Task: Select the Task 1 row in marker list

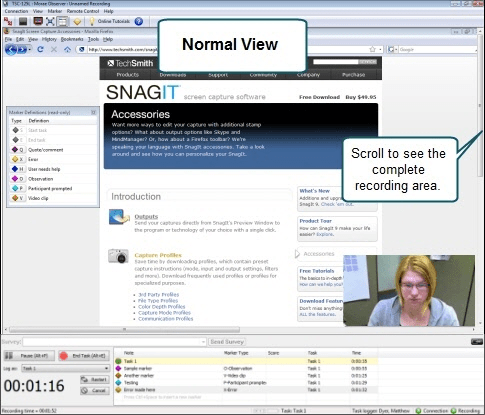Action: coord(246,361)
